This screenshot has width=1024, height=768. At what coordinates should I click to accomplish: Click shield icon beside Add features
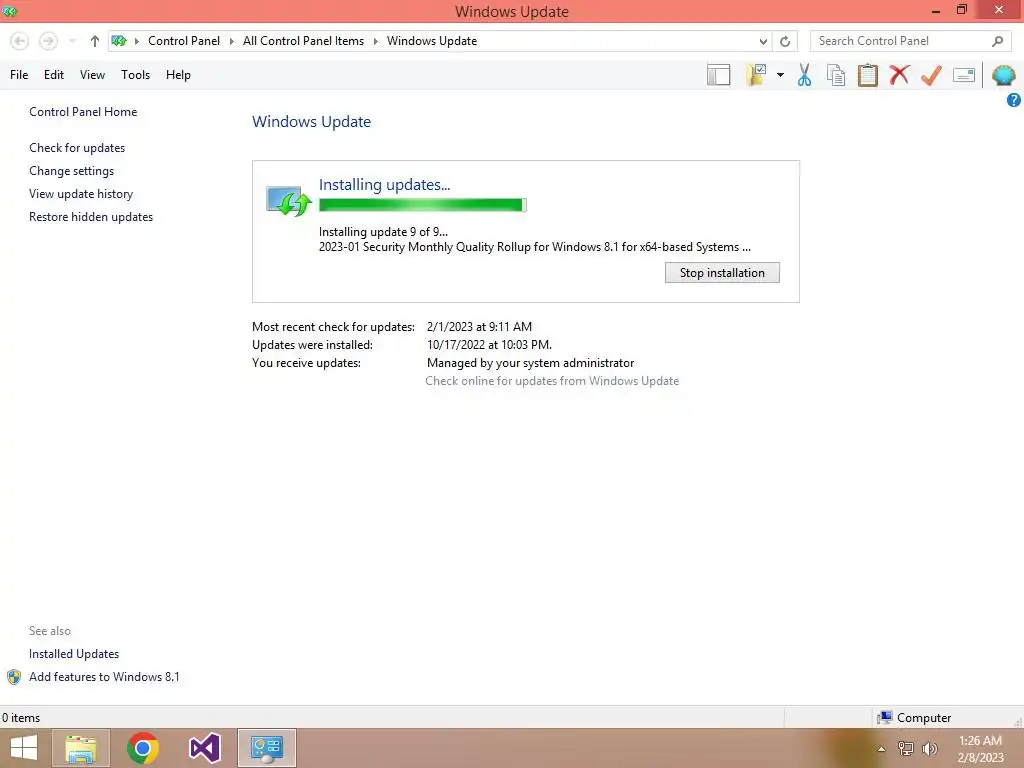click(x=14, y=677)
